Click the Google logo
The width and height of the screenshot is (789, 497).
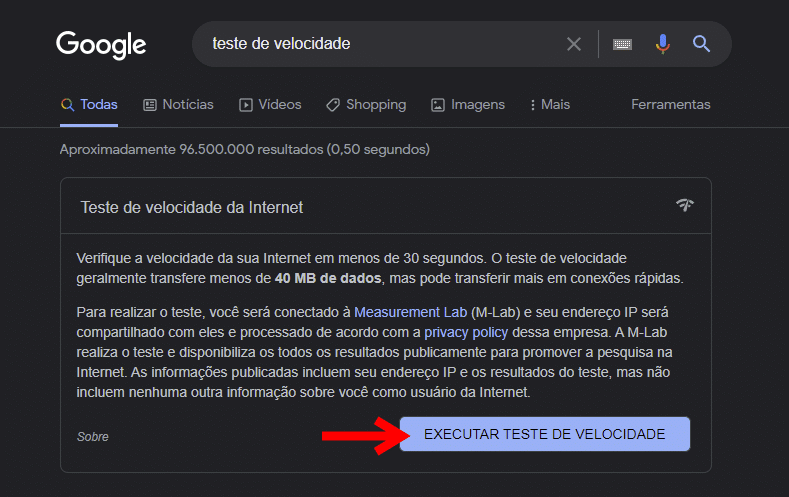click(x=101, y=44)
